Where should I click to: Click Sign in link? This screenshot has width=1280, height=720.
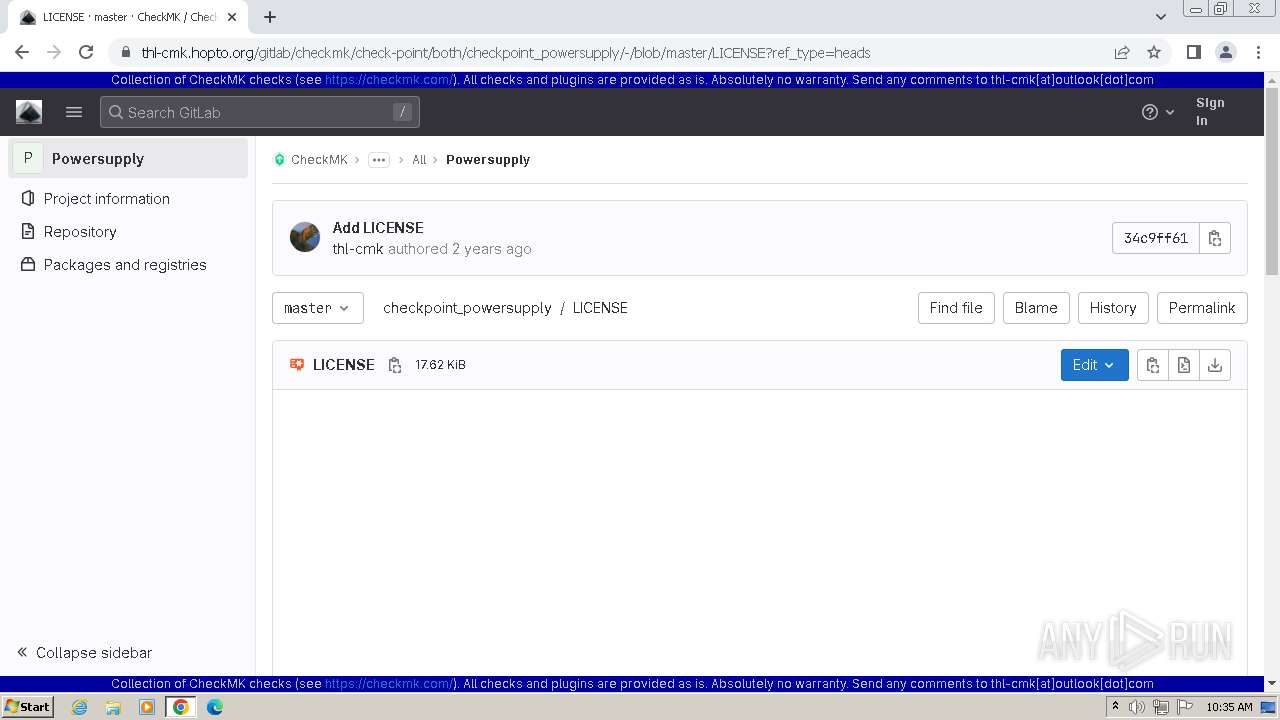click(1210, 112)
